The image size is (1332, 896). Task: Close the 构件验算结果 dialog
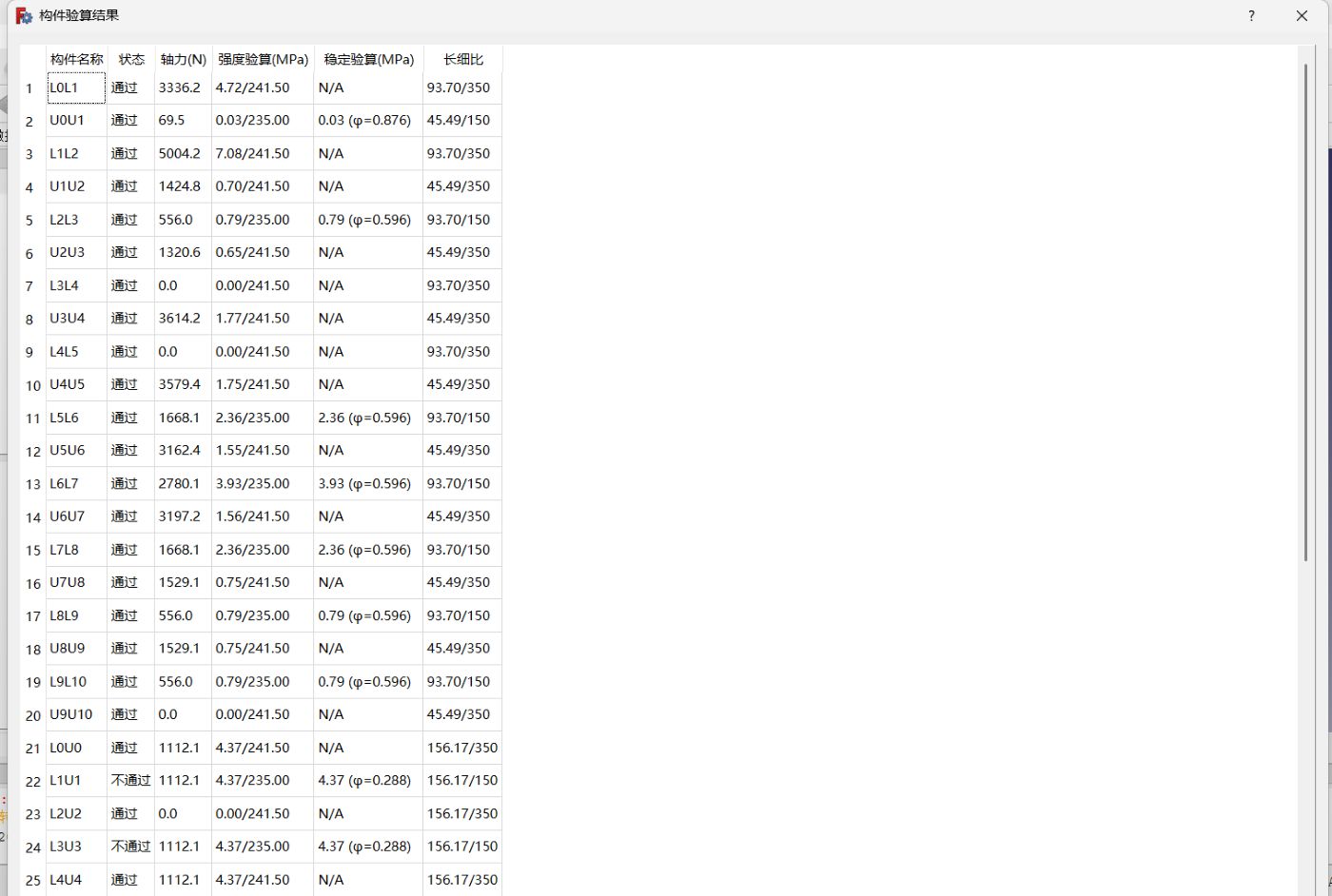(1303, 15)
